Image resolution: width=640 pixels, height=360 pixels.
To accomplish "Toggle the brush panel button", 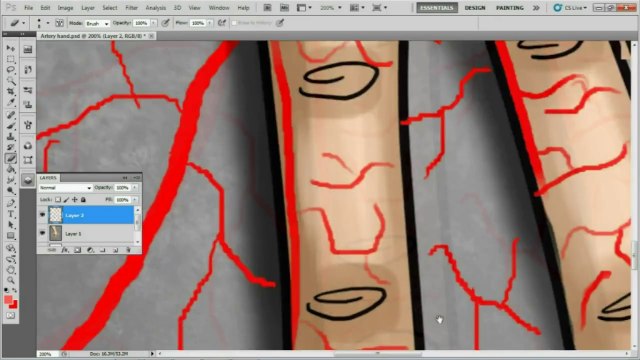I will (59, 23).
